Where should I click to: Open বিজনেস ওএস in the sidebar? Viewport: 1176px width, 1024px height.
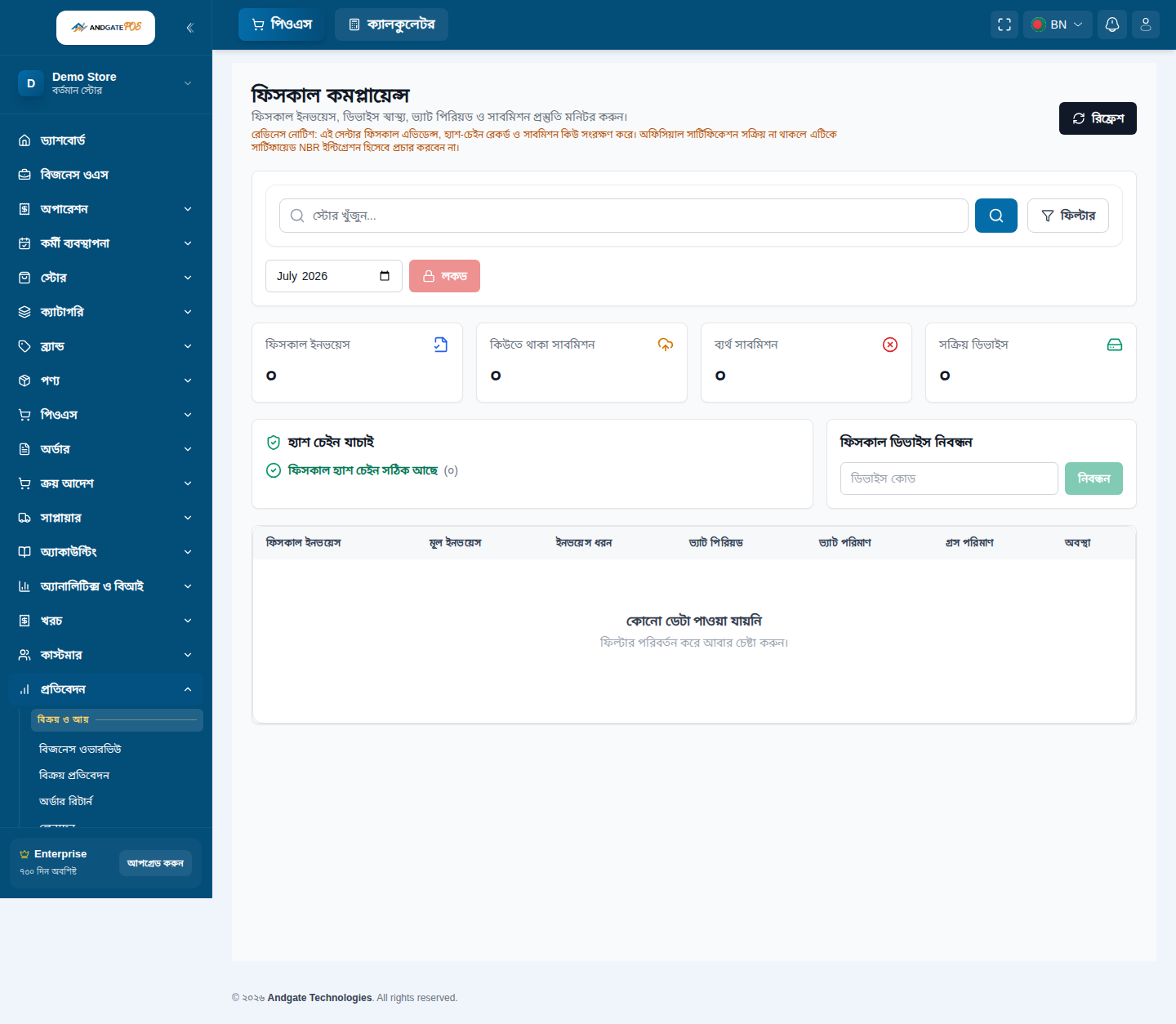pos(106,175)
